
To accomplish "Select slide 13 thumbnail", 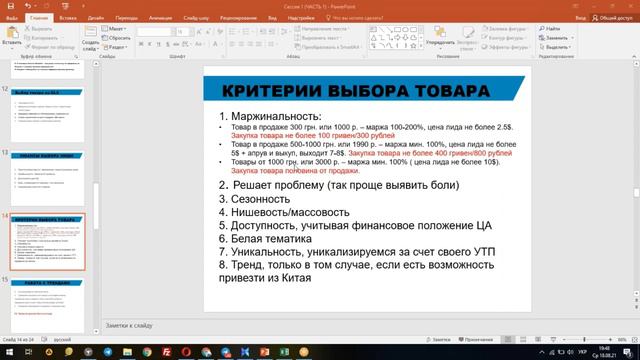I will 47,179.
